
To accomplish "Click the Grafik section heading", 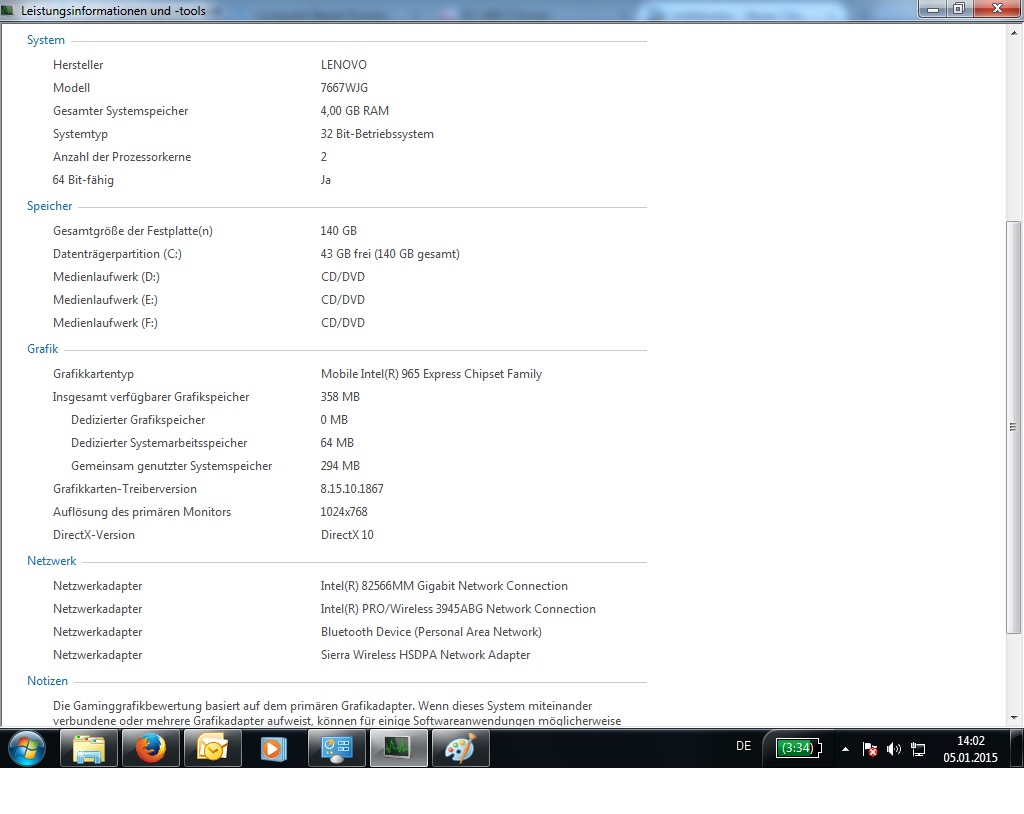I will (42, 349).
